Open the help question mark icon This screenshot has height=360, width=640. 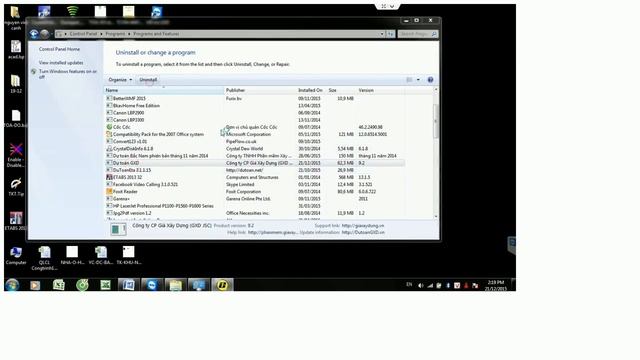(430, 80)
